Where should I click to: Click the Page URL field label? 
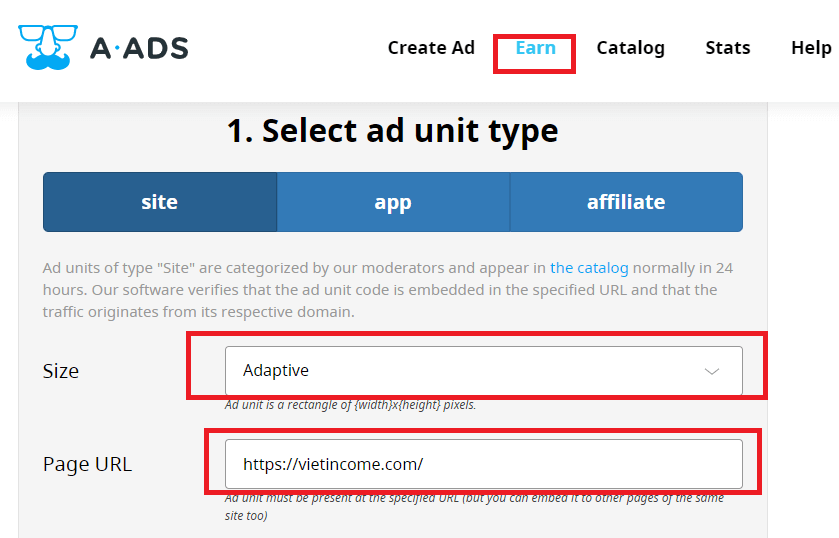[x=87, y=464]
